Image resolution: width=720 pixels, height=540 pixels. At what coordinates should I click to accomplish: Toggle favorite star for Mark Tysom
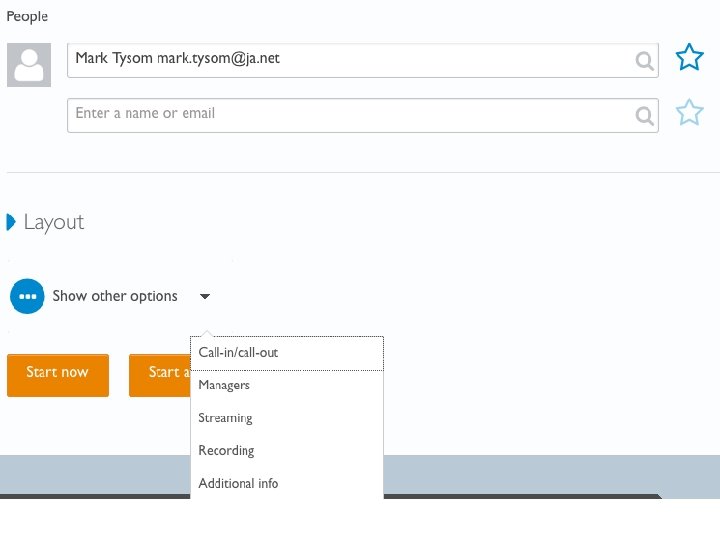[689, 58]
